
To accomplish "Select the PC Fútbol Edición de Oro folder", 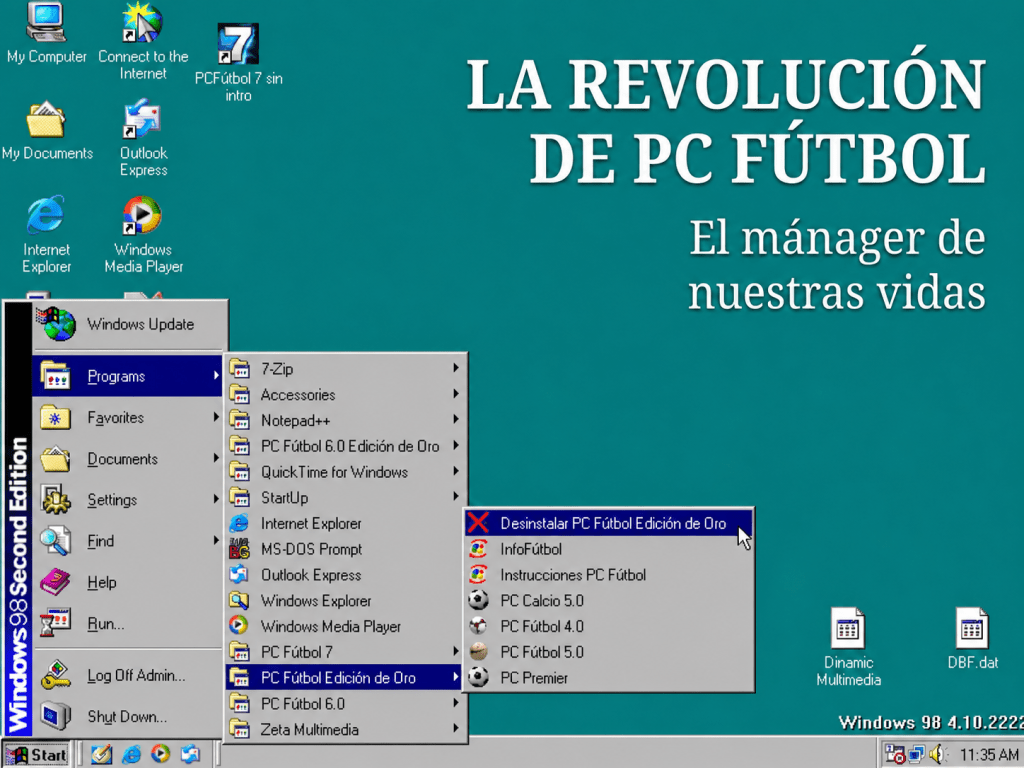I will pos(345,678).
